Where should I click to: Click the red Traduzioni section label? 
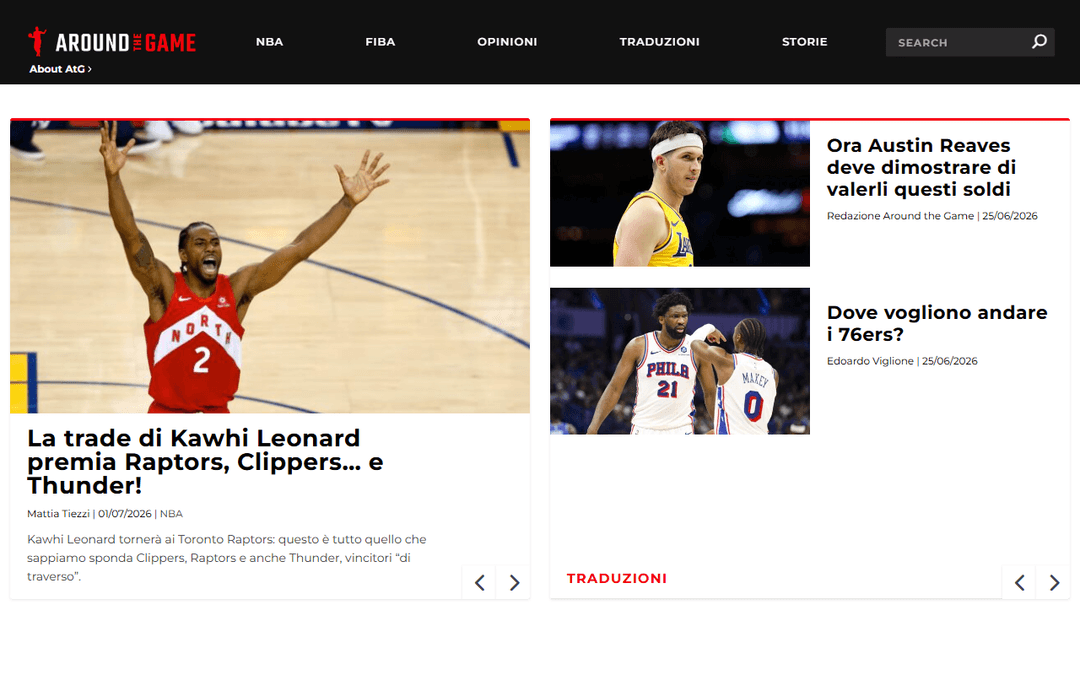point(616,579)
